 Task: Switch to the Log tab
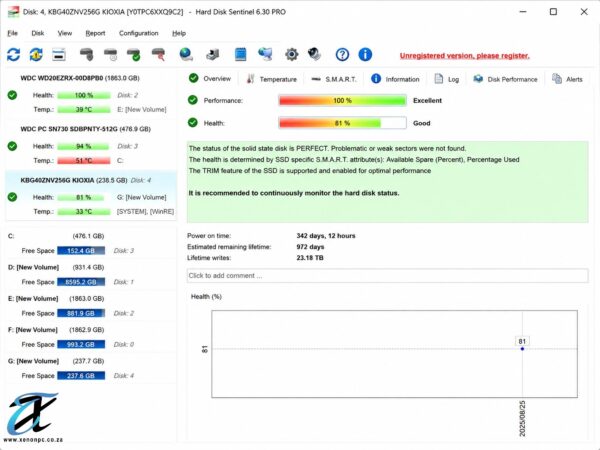pyautogui.click(x=447, y=79)
